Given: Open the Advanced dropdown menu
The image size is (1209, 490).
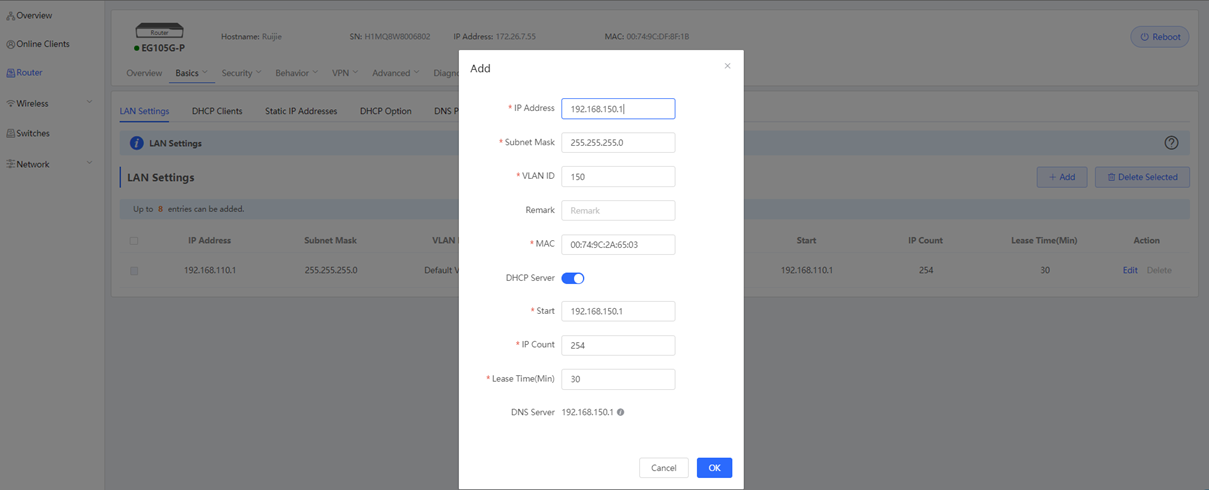Looking at the screenshot, I should pos(396,73).
